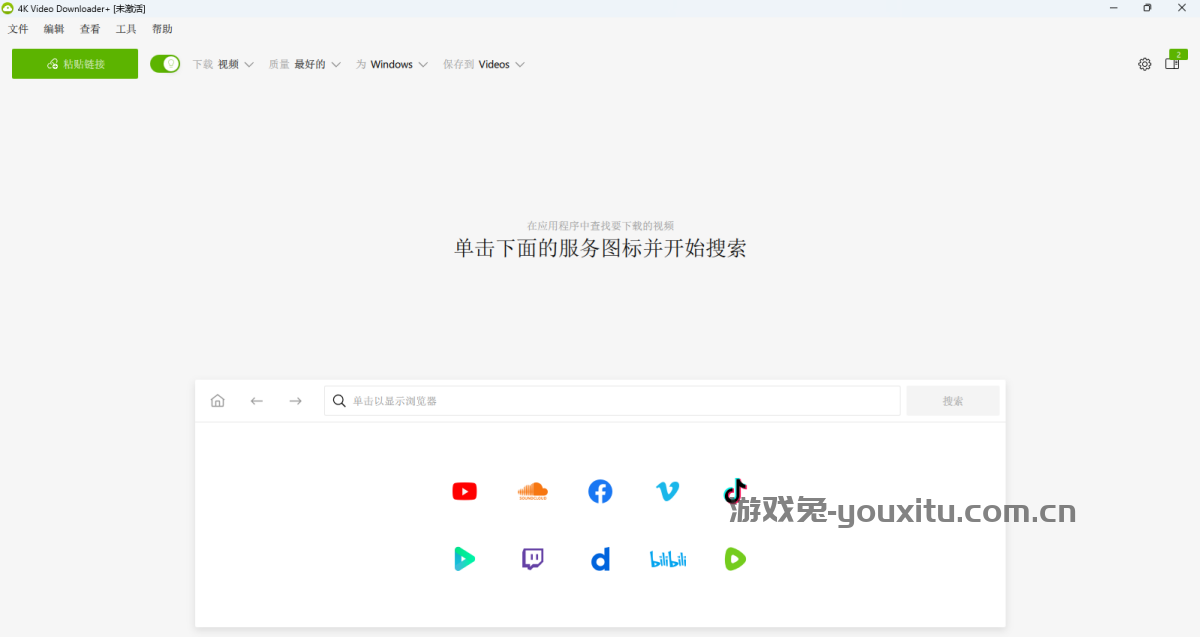Open Twitch service icon
The image size is (1200, 637).
(533, 559)
